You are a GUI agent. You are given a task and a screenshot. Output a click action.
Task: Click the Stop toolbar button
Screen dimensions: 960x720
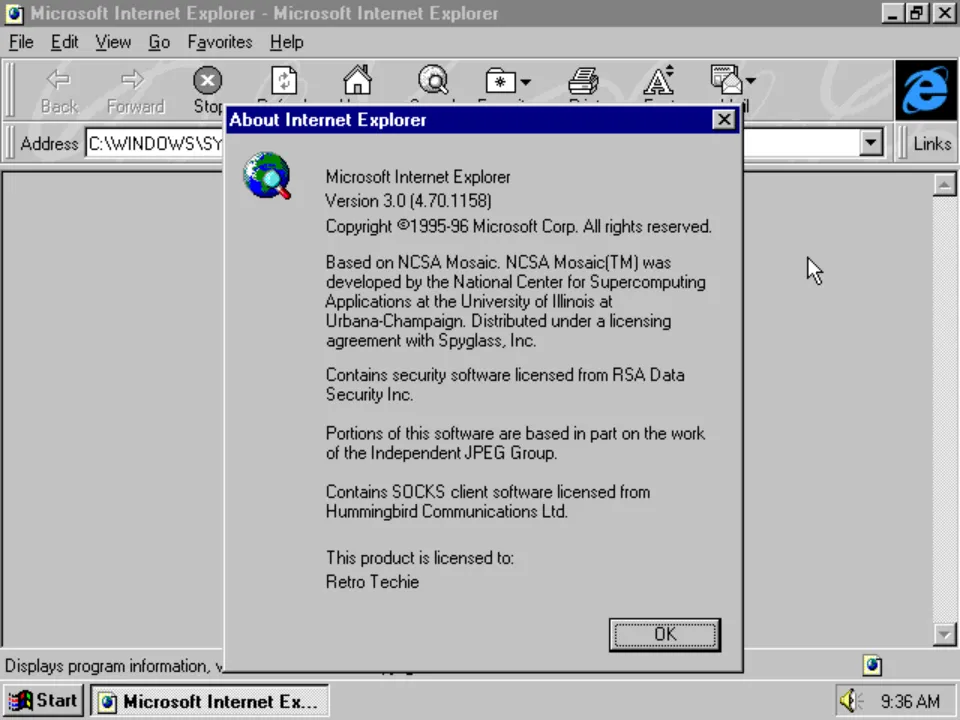click(x=208, y=89)
